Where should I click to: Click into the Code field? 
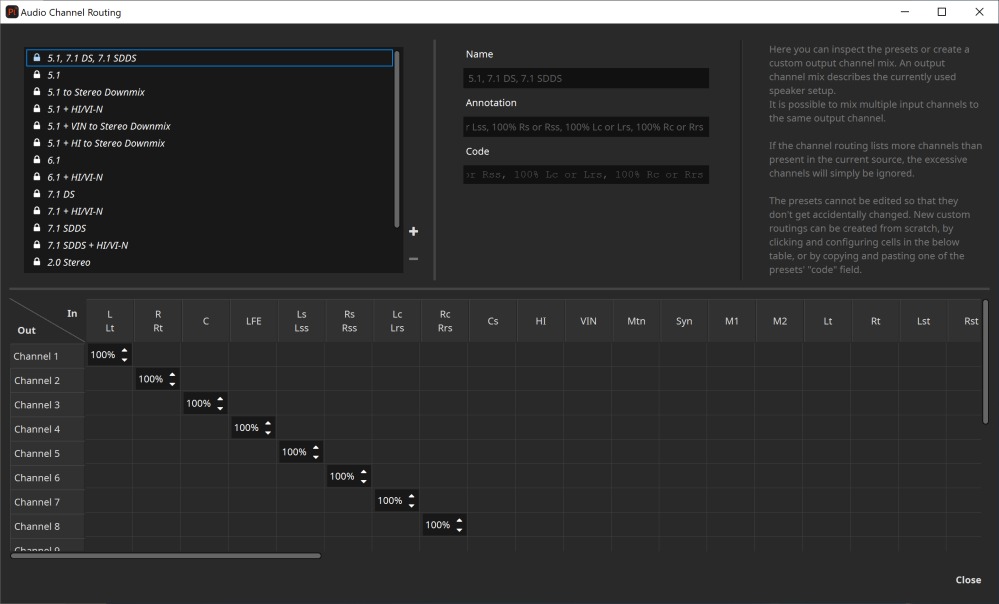point(586,175)
